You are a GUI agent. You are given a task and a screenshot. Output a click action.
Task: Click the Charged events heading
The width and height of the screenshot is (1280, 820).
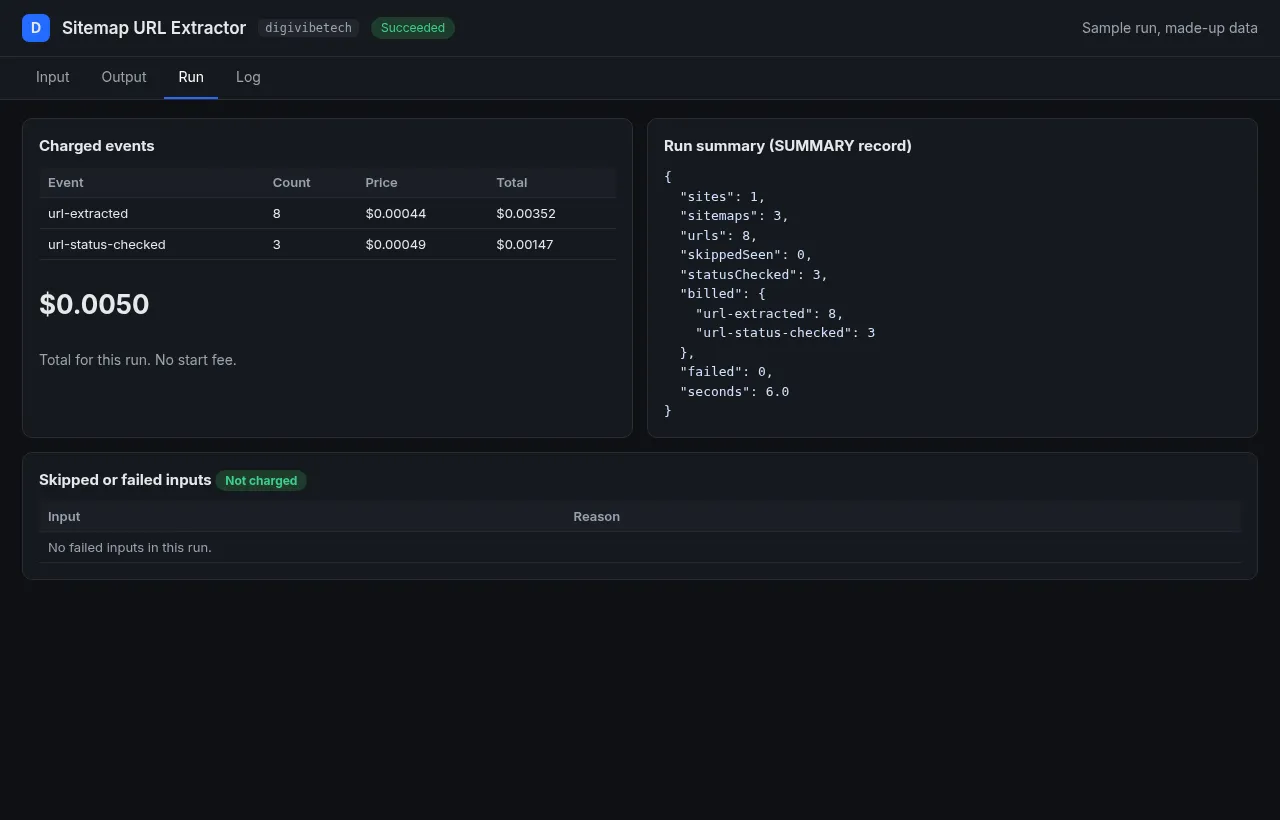(97, 146)
